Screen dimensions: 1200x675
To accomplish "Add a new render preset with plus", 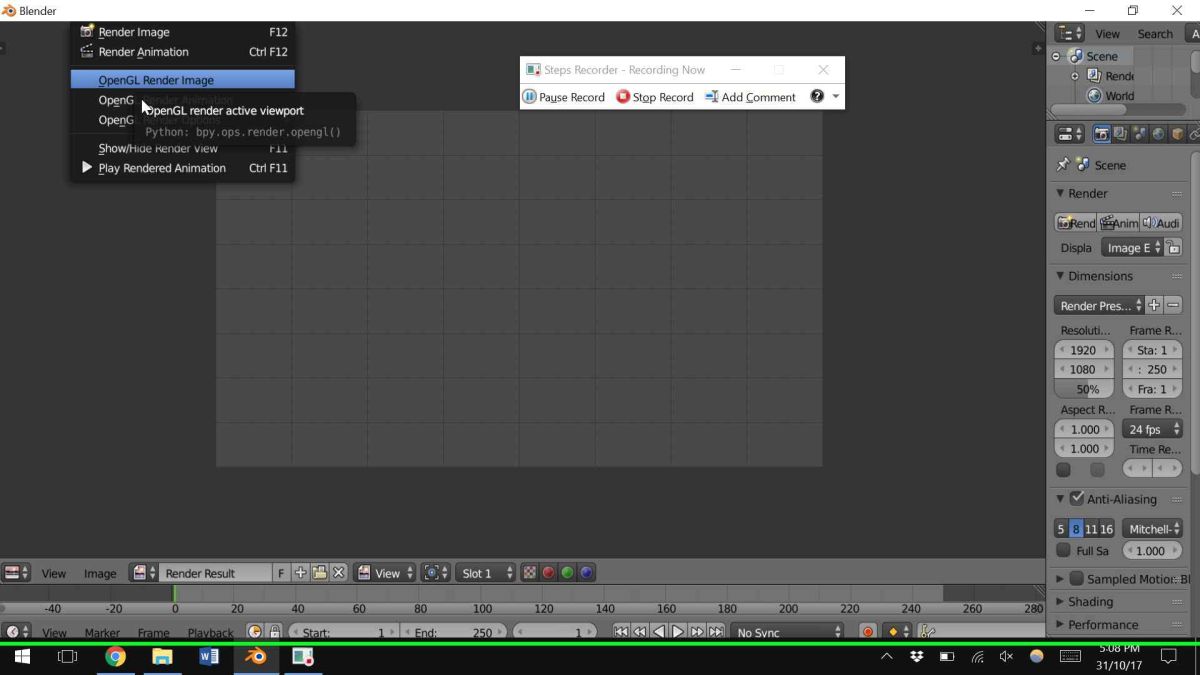I will point(1153,305).
